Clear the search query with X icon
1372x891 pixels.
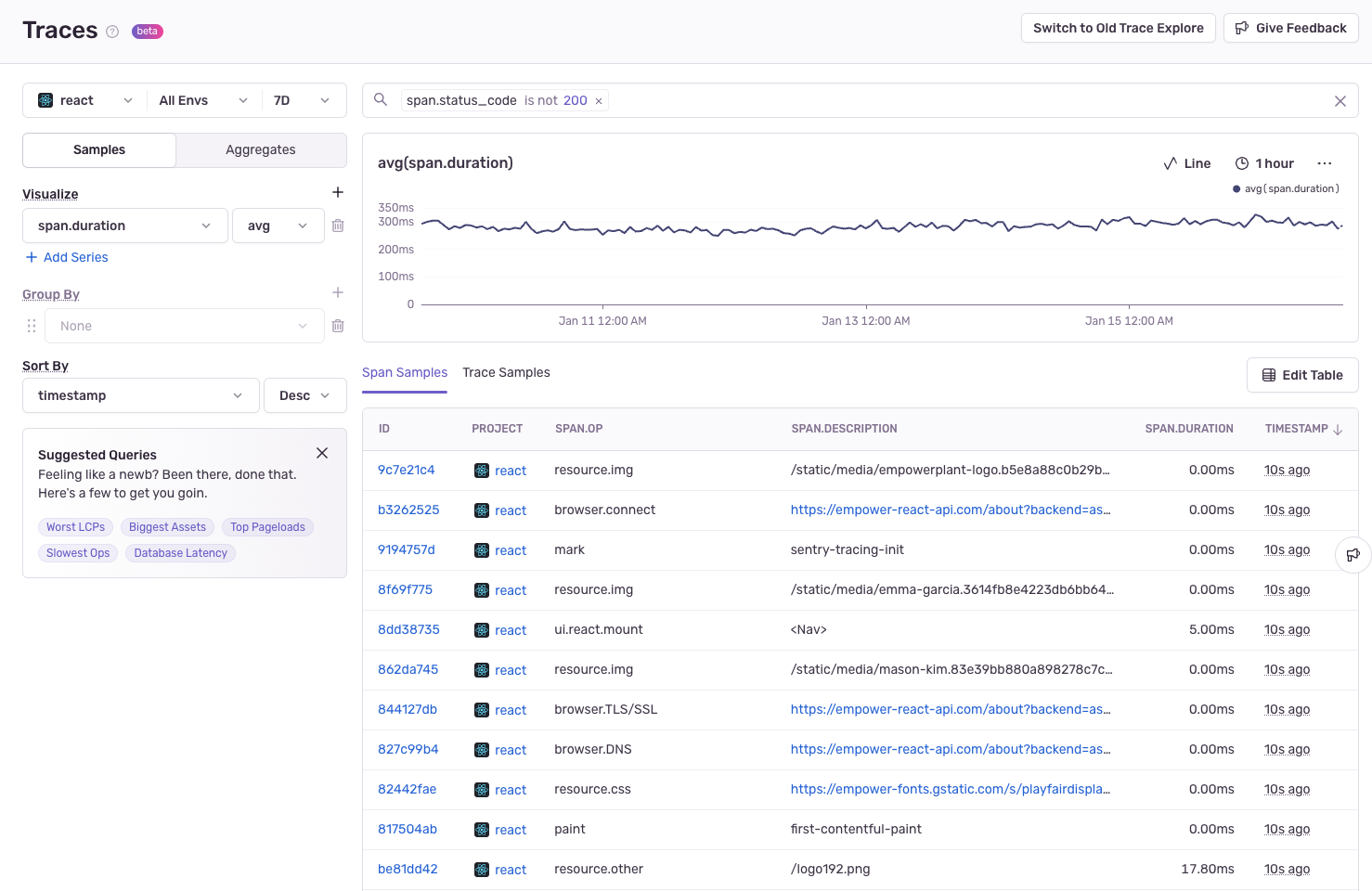[1340, 101]
